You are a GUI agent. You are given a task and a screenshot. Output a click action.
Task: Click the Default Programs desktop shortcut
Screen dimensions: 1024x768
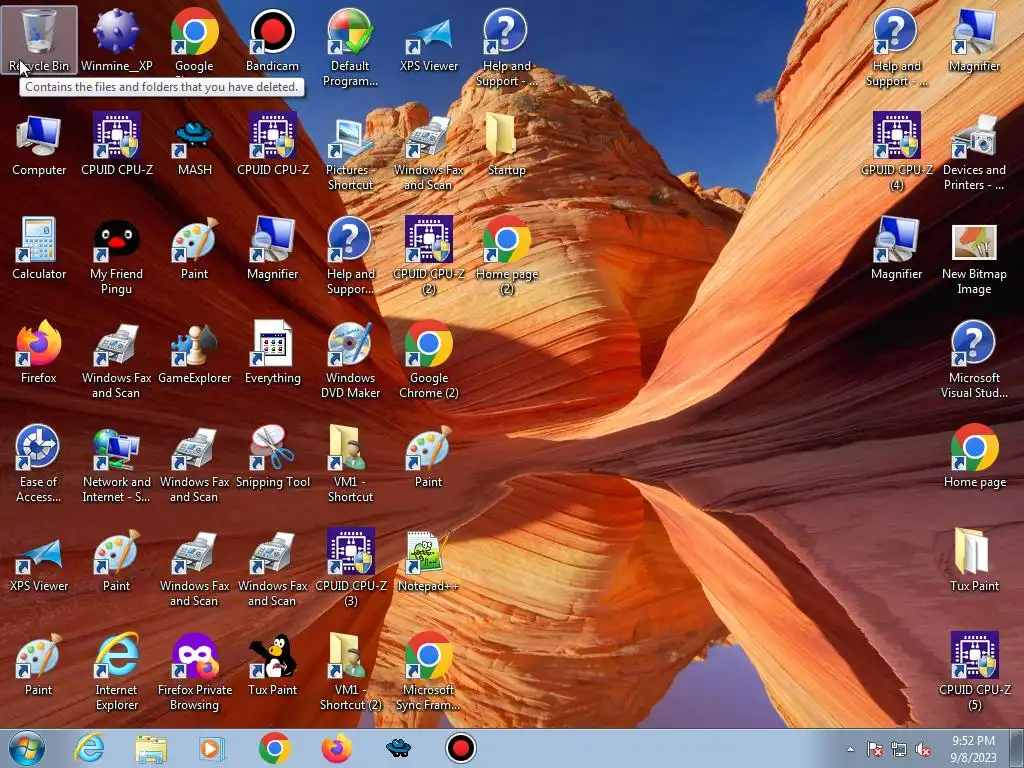point(350,47)
